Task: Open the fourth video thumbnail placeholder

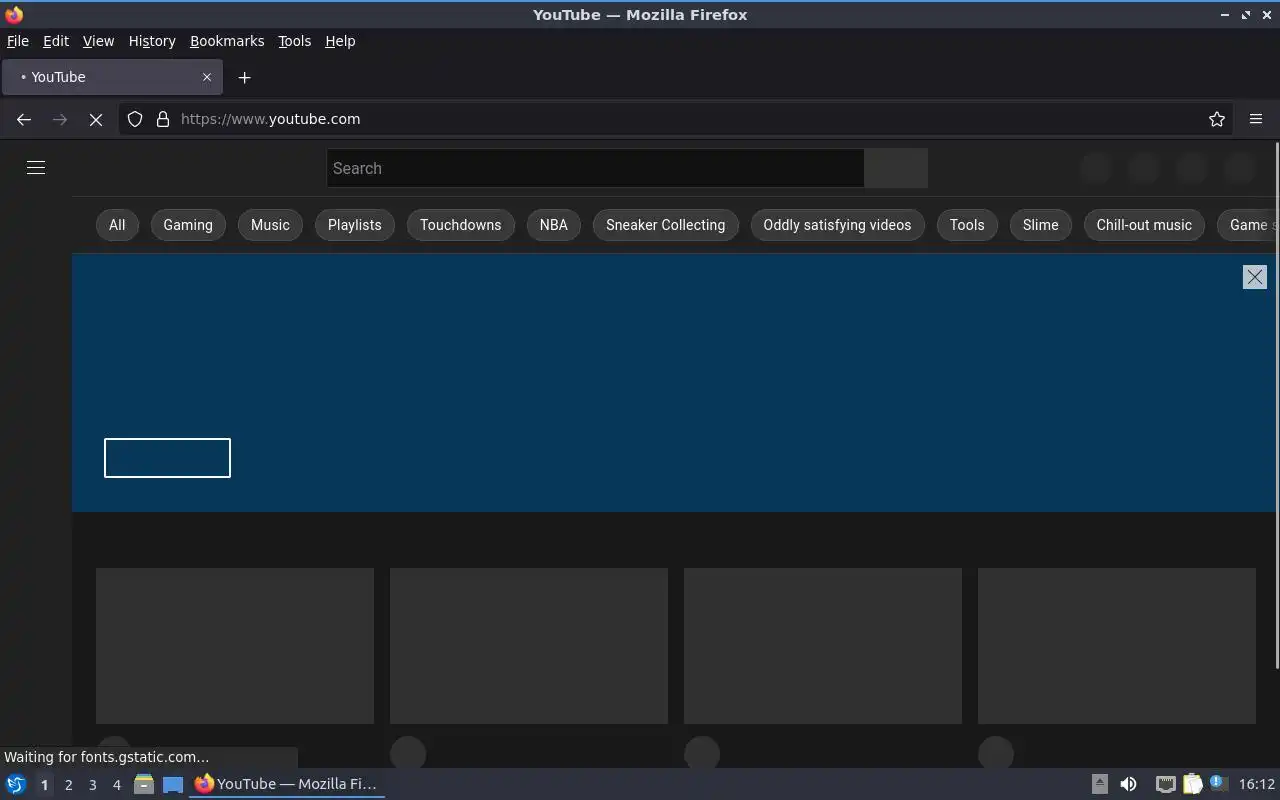Action: [1117, 646]
